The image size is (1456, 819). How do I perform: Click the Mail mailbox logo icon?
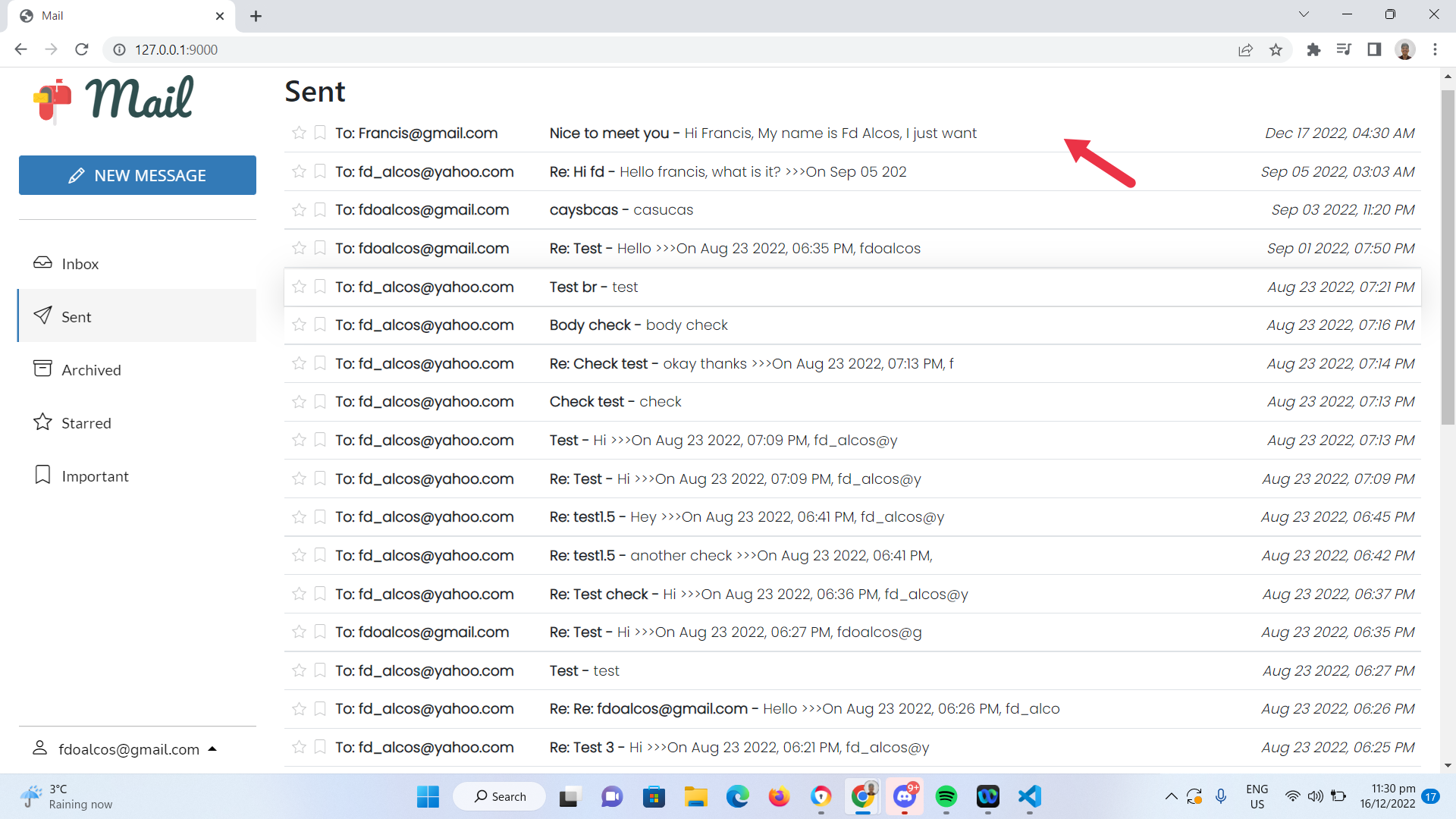[53, 100]
